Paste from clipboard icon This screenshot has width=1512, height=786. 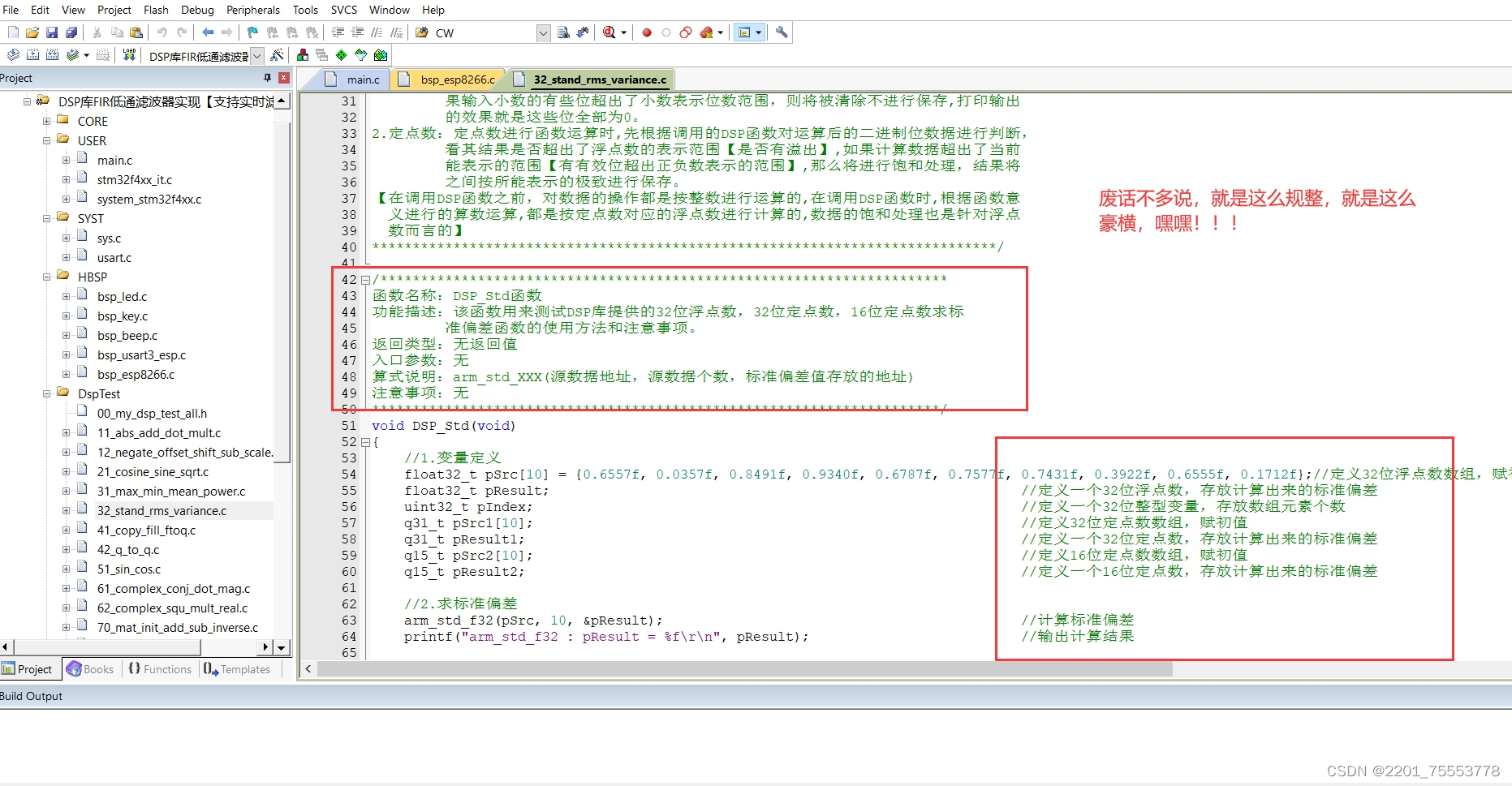(x=136, y=32)
